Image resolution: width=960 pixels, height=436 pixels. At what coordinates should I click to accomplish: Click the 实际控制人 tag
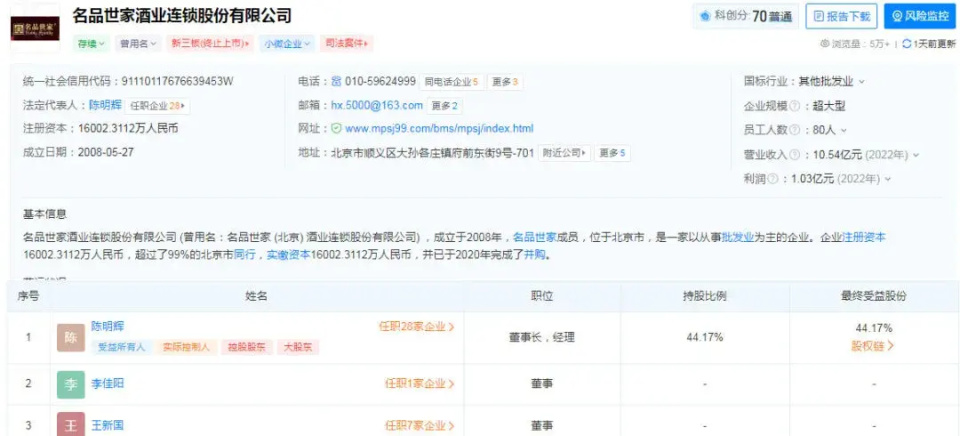coord(186,347)
